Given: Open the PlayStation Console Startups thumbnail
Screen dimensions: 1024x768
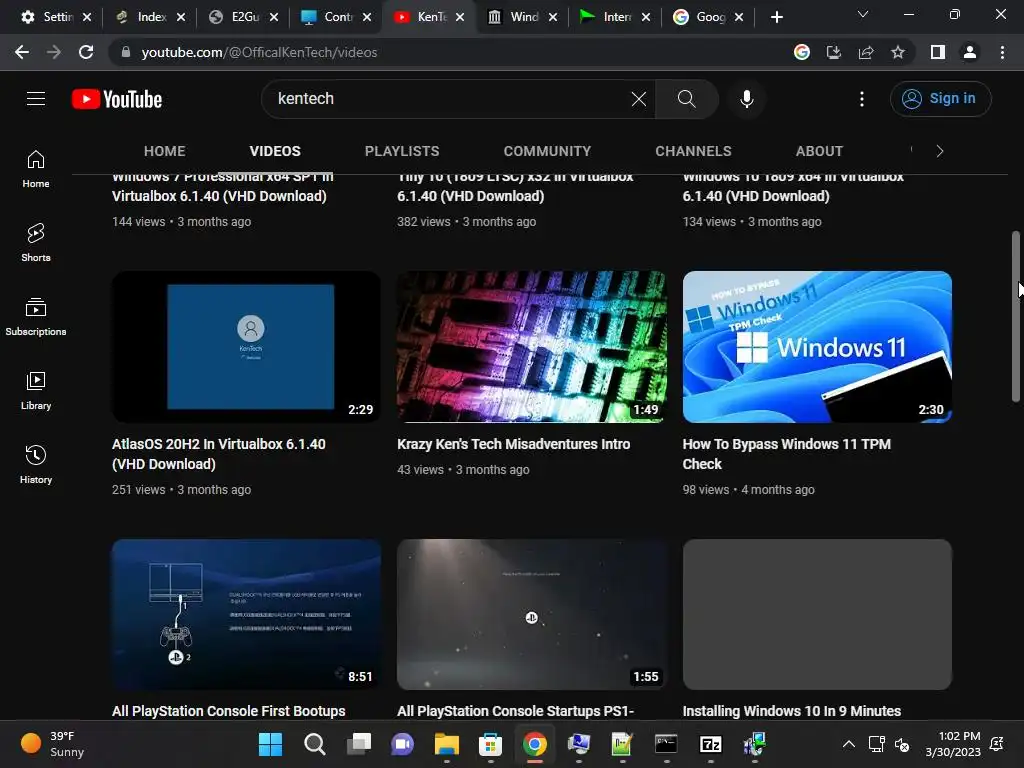Looking at the screenshot, I should coord(532,615).
